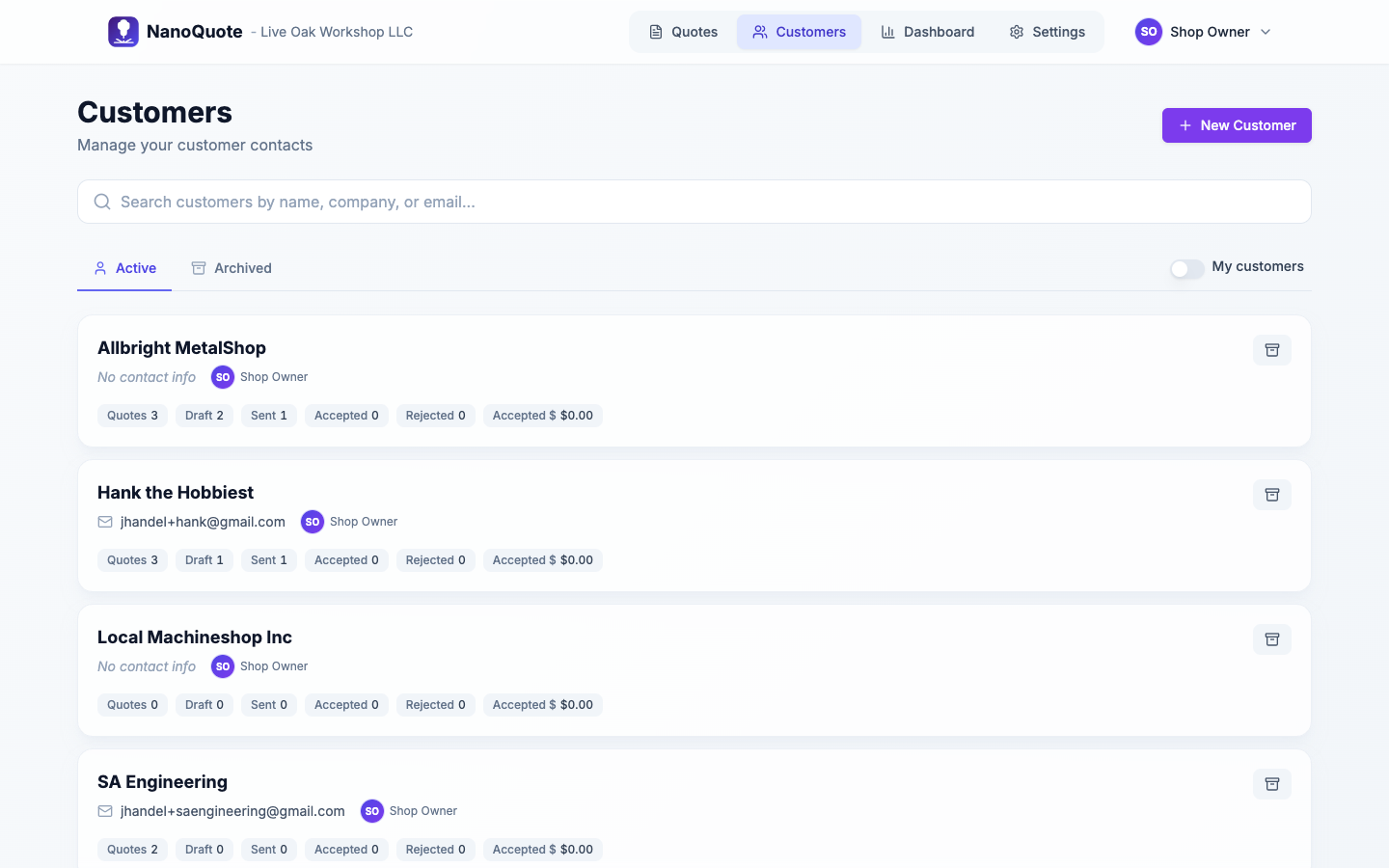Archive the Allbright MetalShop customer
Viewport: 1389px width, 868px height.
(1272, 349)
